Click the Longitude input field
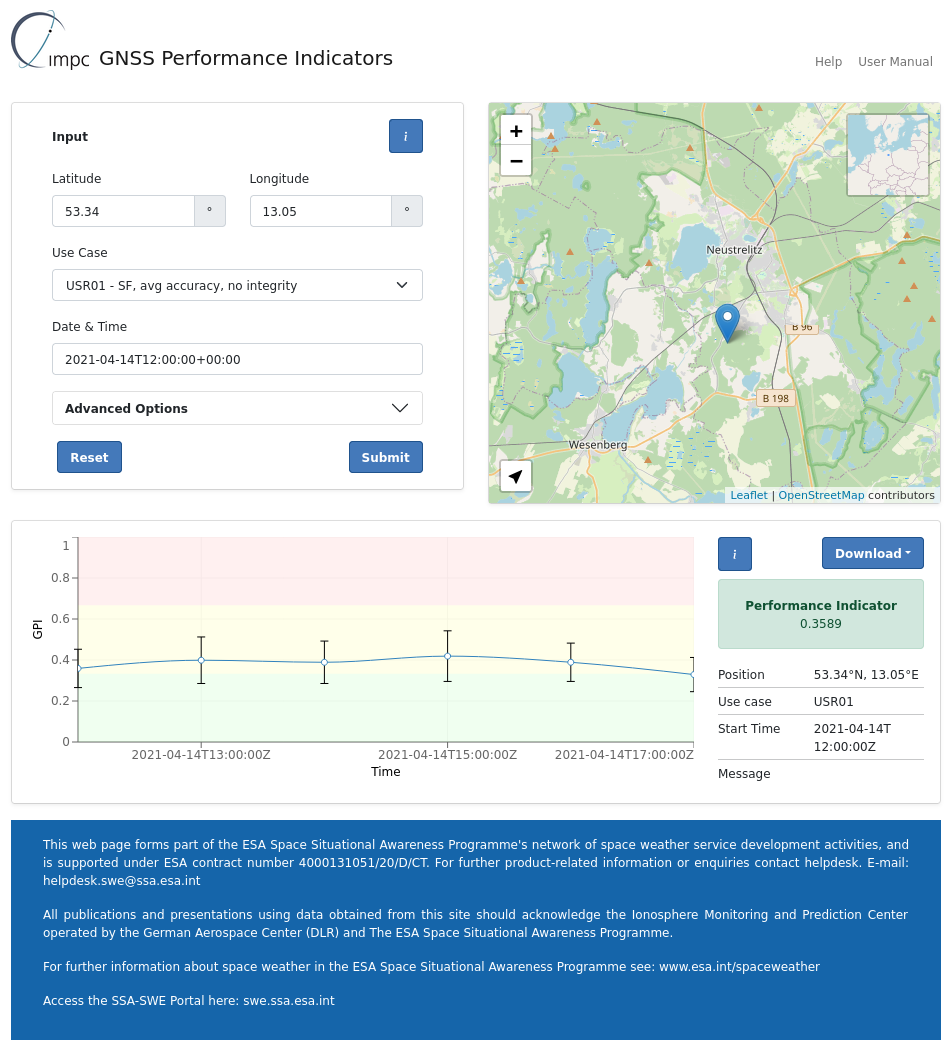The height and width of the screenshot is (1048, 951). 320,212
